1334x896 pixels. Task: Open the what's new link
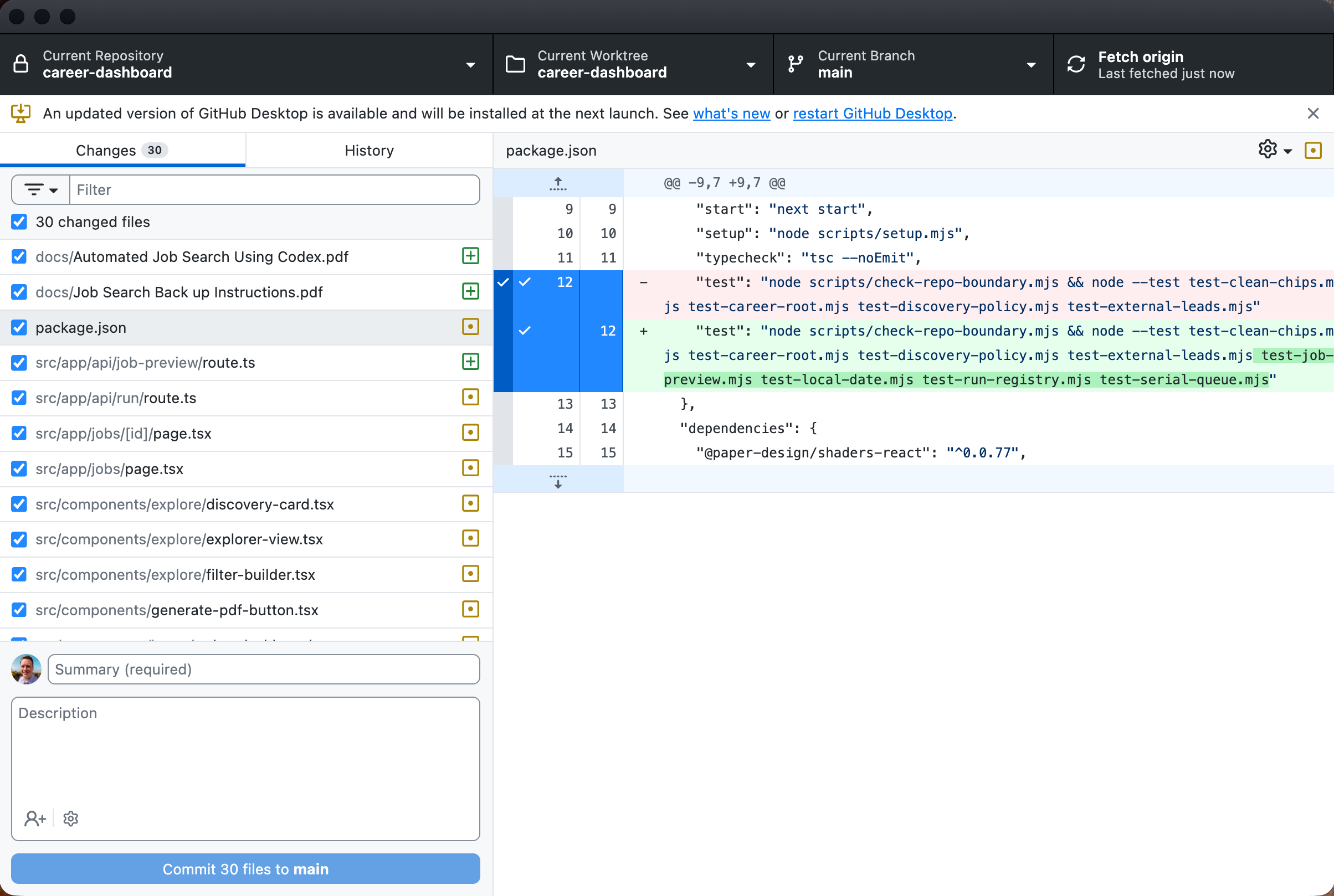coord(732,113)
